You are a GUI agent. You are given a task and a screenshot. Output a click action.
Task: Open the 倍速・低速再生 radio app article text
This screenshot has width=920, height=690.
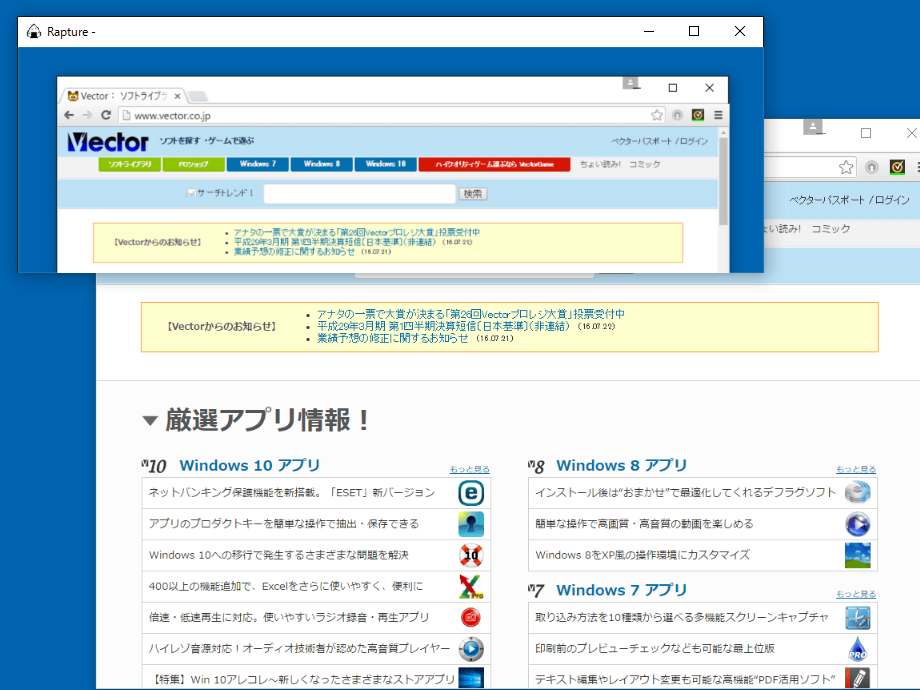(x=289, y=617)
